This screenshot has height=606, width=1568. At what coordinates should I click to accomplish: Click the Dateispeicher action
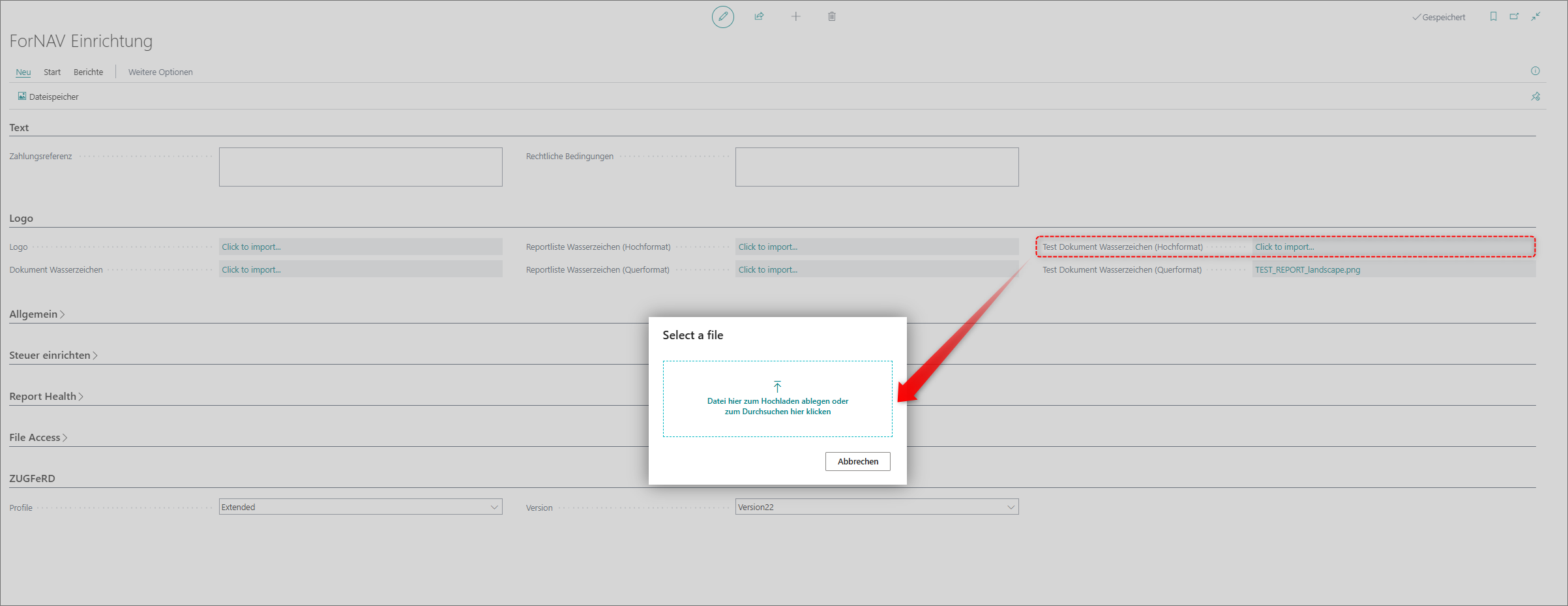pyautogui.click(x=48, y=97)
